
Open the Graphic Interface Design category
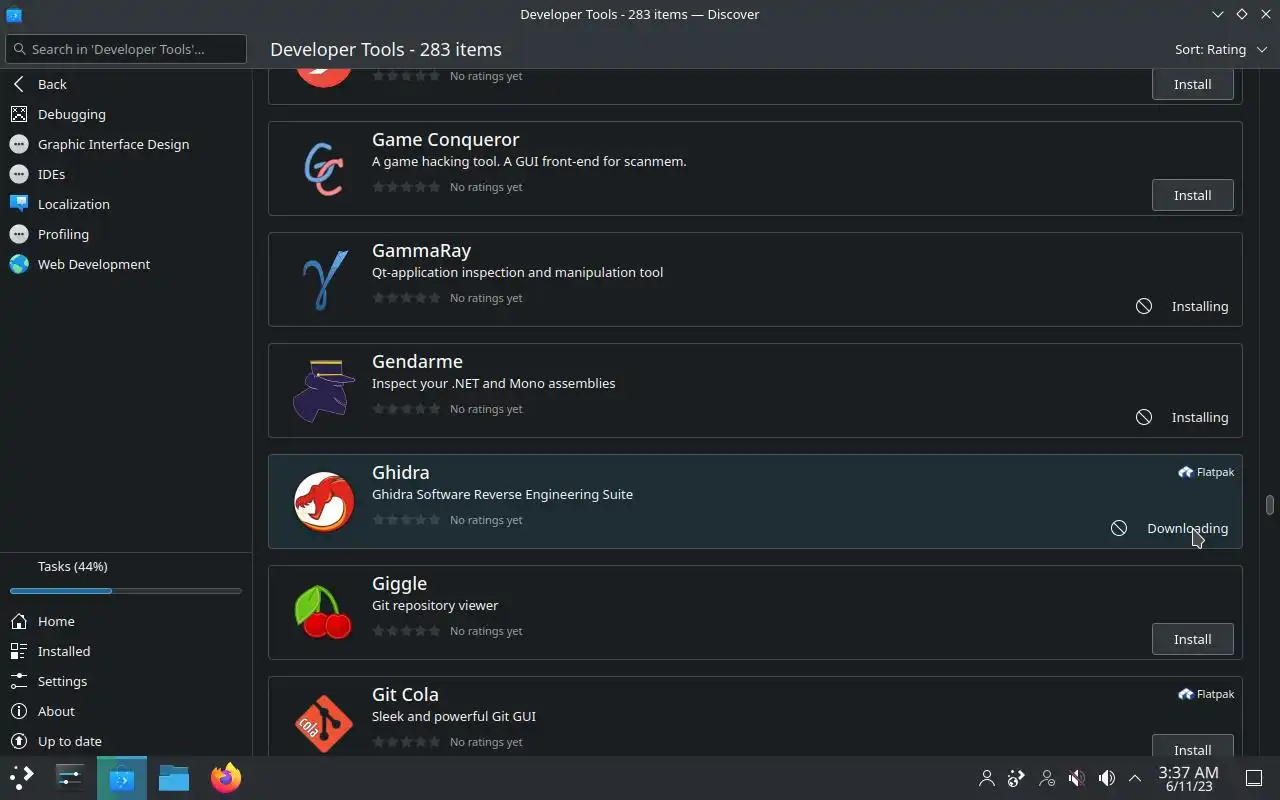pos(126,144)
